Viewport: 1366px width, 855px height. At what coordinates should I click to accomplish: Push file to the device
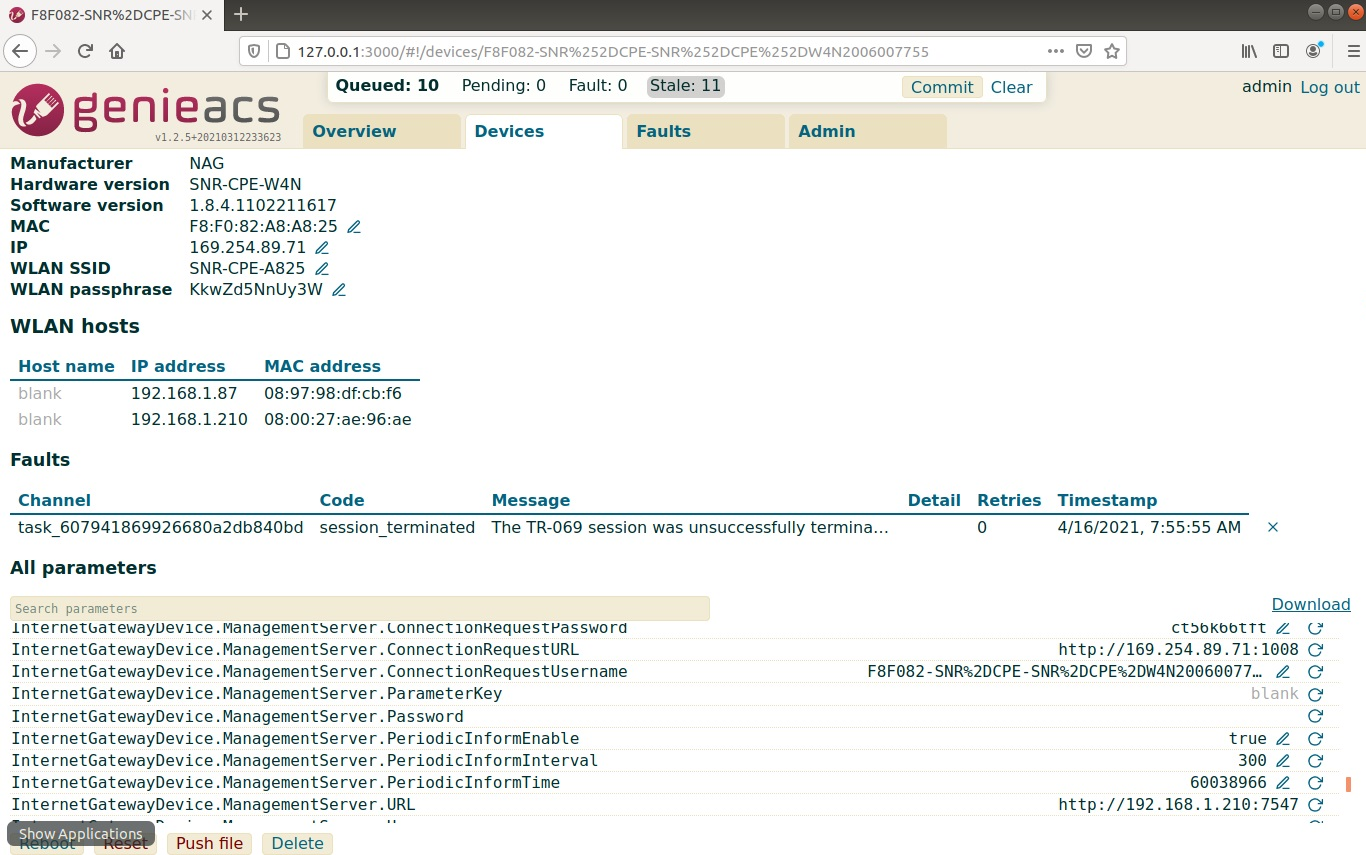tap(209, 844)
